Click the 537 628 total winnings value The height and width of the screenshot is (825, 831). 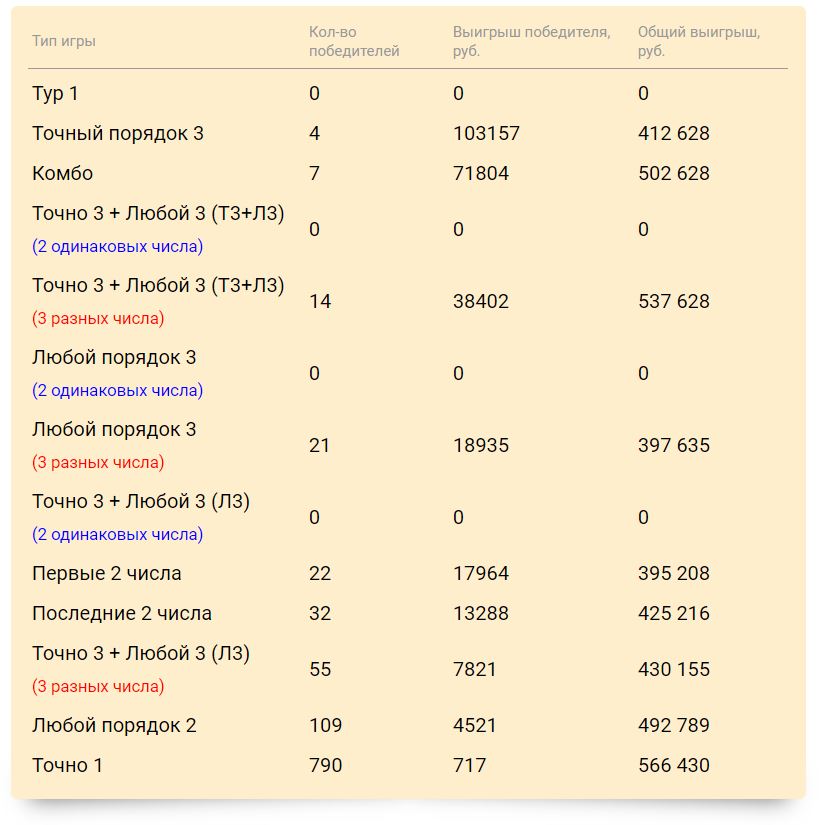[x=673, y=301]
